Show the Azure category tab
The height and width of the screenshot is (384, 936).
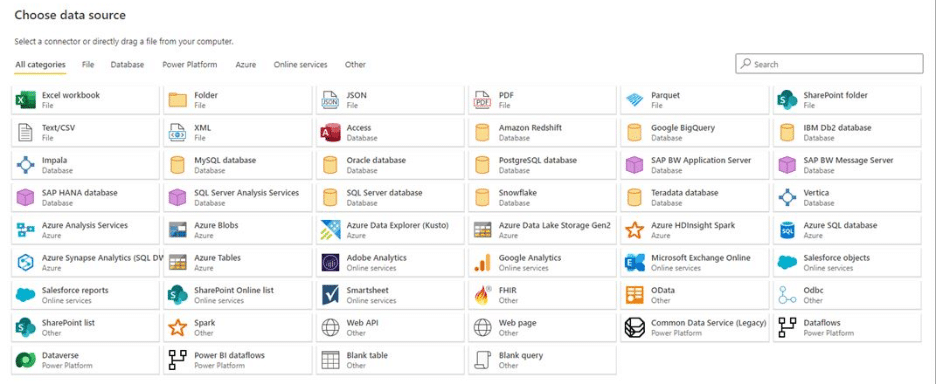coord(245,64)
